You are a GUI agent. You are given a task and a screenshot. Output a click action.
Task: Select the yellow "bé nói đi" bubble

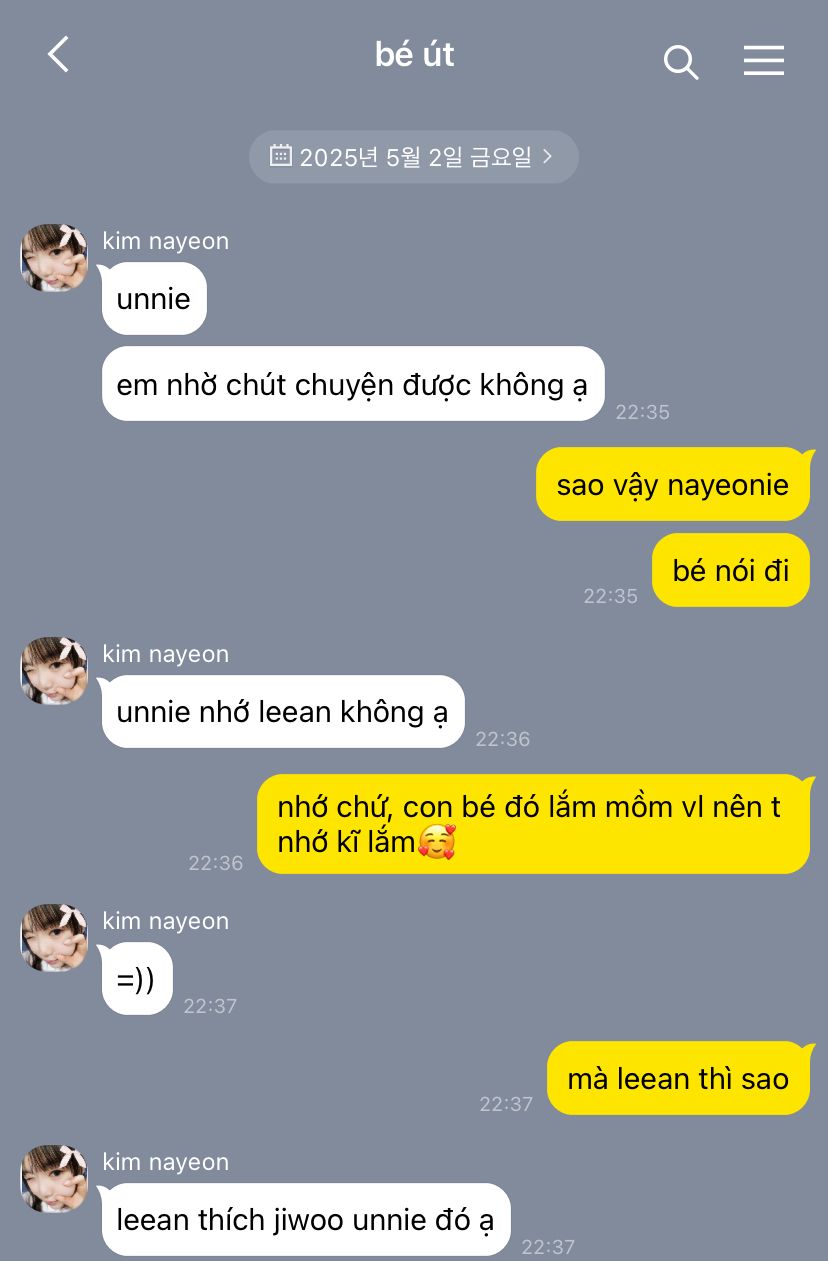tap(731, 570)
